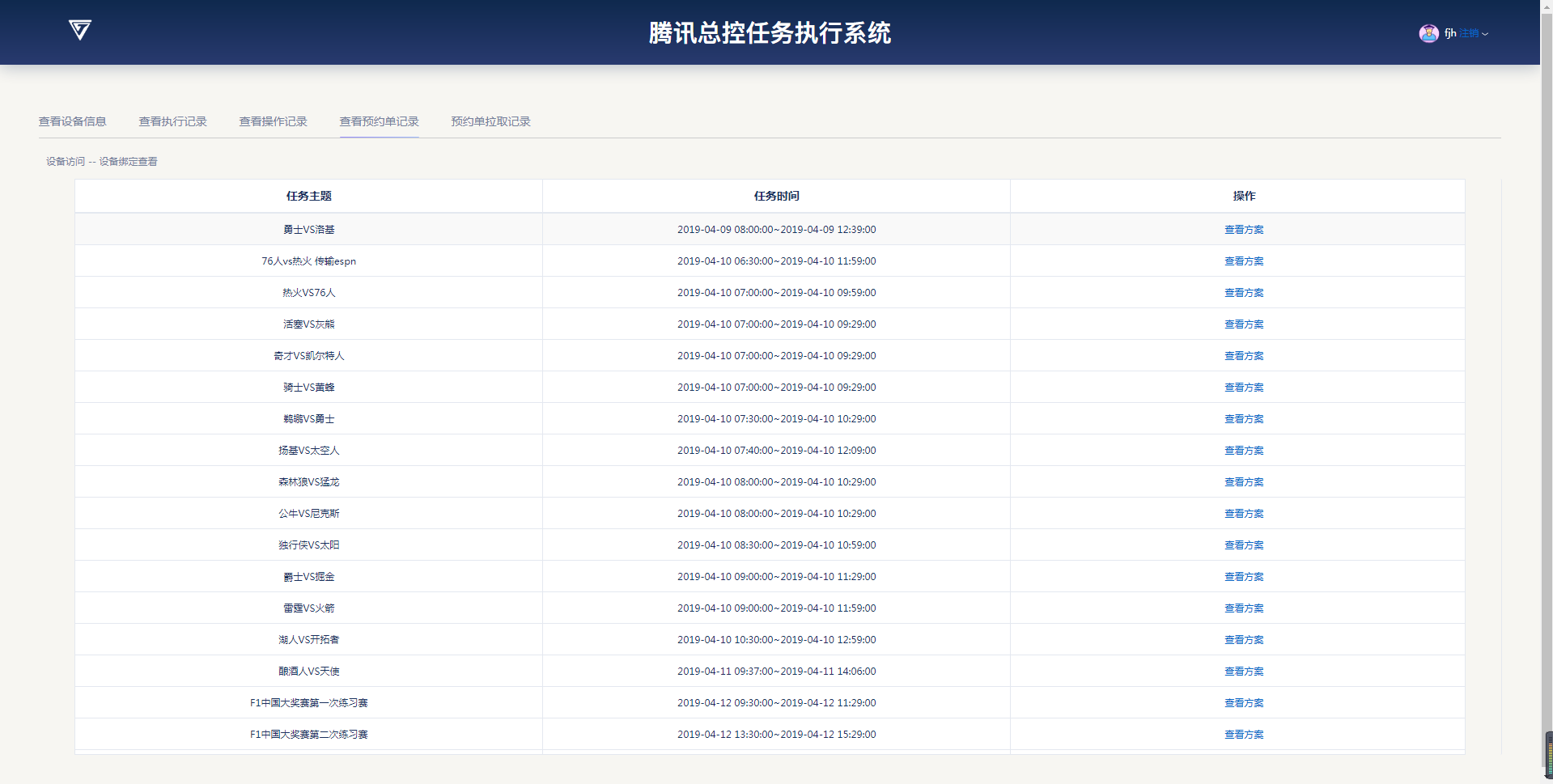Select the 查看操作记录 tab

273,121
